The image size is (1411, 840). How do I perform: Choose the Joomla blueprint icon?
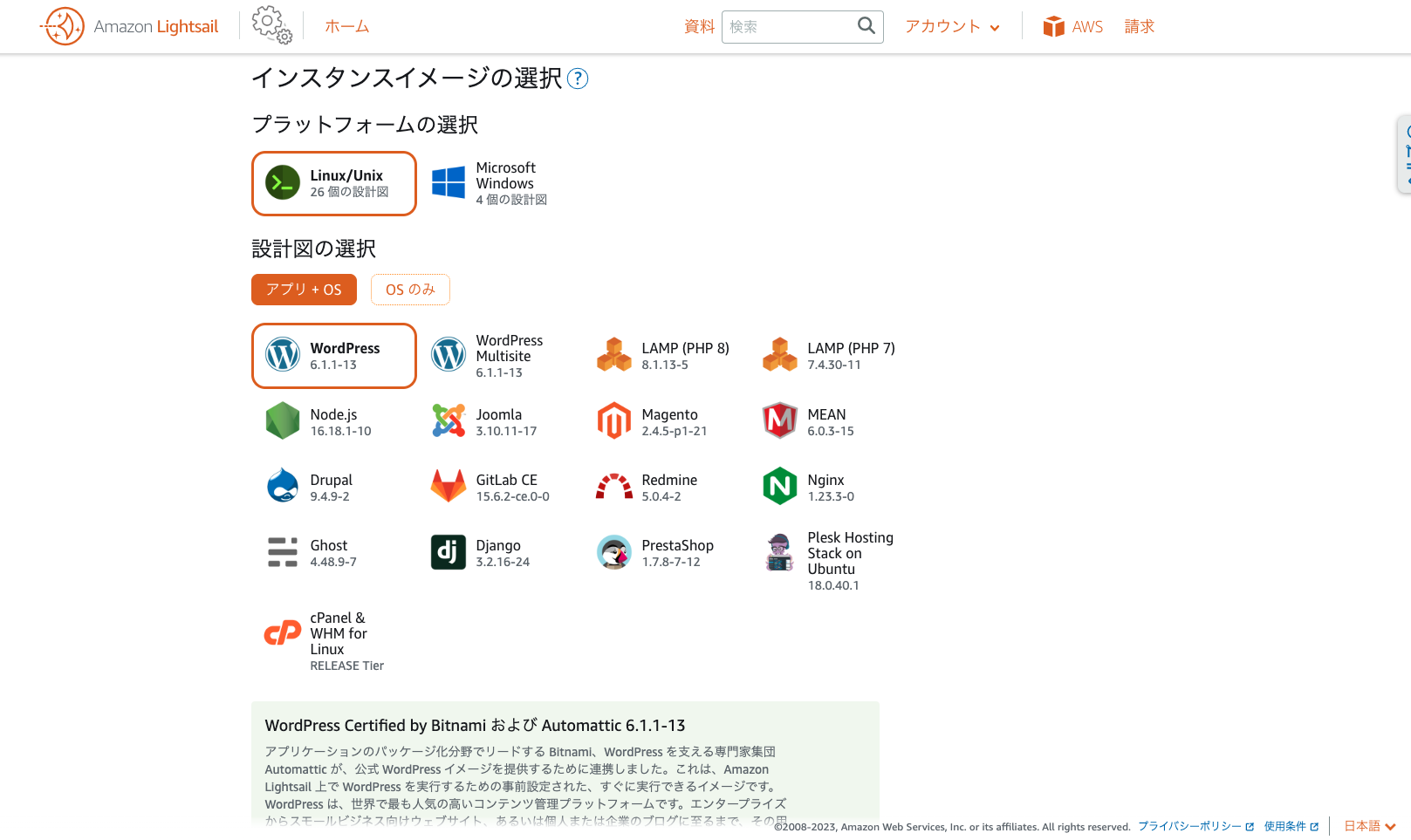click(x=449, y=421)
